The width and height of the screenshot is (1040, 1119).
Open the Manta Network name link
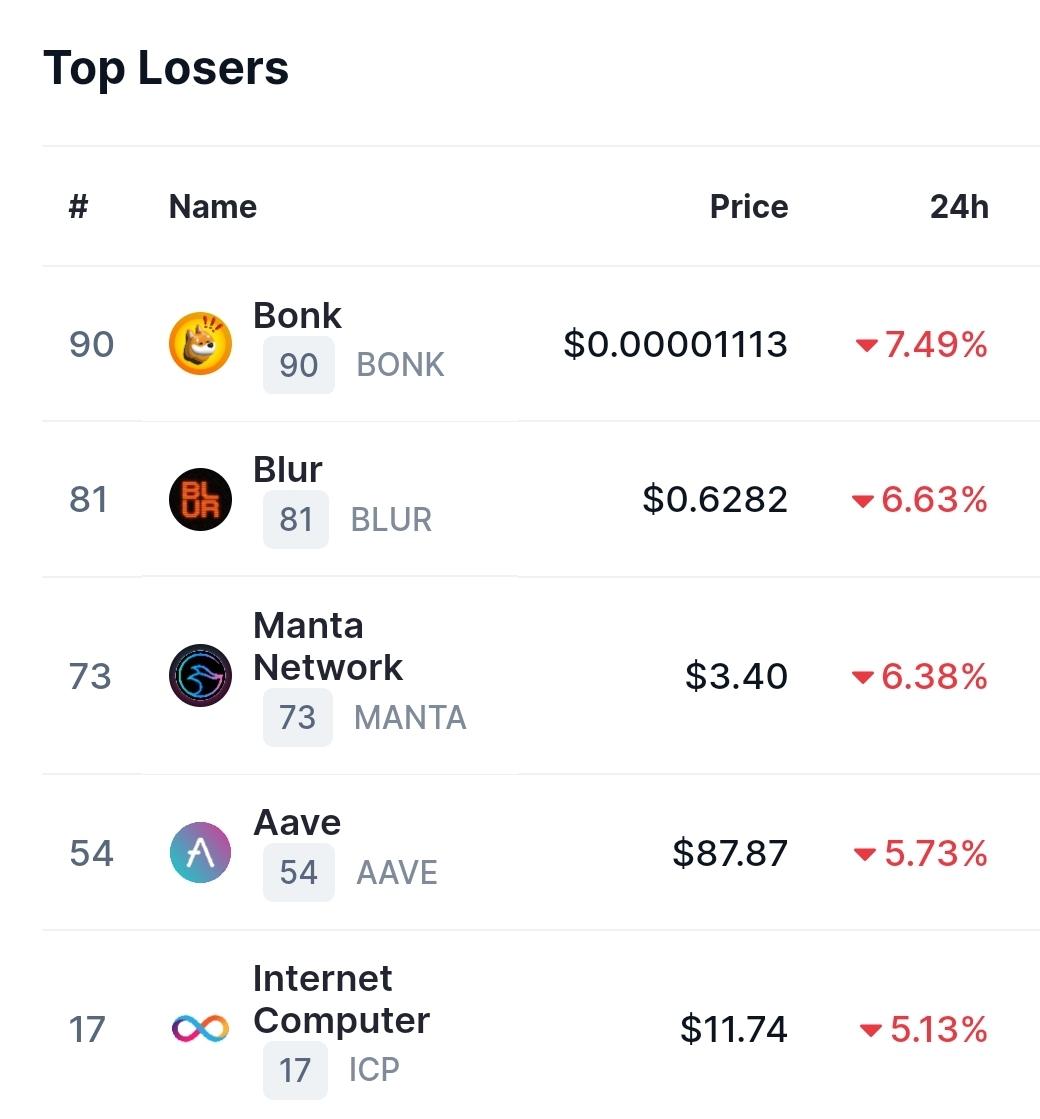pos(328,647)
